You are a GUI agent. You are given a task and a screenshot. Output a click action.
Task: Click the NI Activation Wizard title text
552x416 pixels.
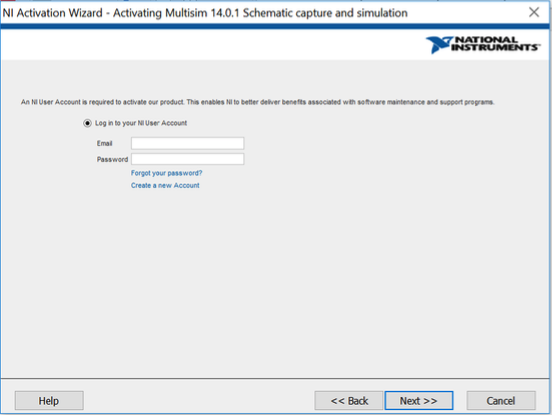(205, 13)
